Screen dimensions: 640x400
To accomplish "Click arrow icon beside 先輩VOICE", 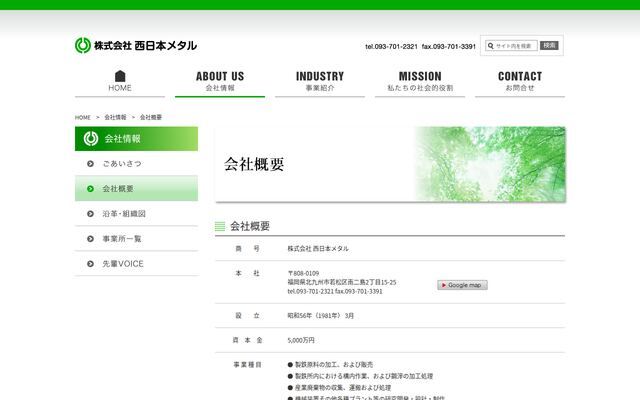I will pos(91,264).
